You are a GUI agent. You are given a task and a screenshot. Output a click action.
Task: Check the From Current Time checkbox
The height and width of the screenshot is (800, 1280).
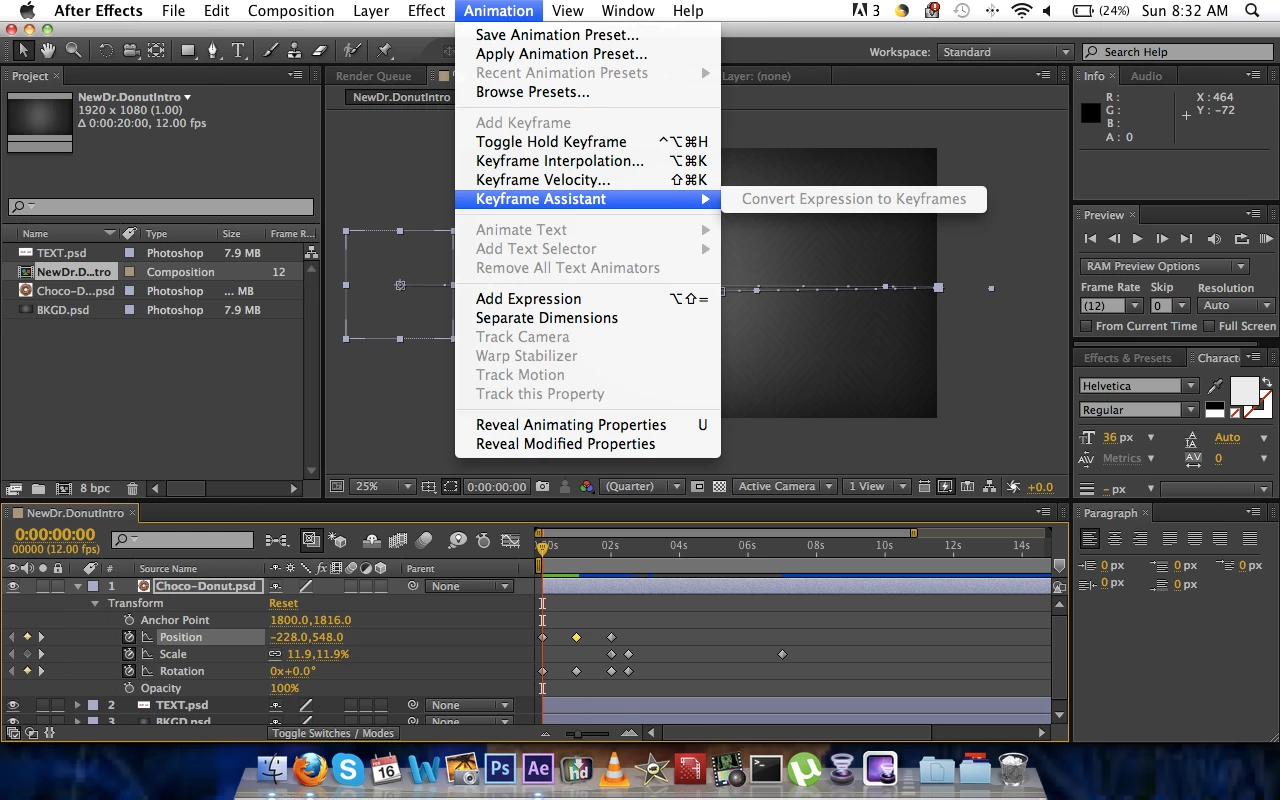[1087, 326]
